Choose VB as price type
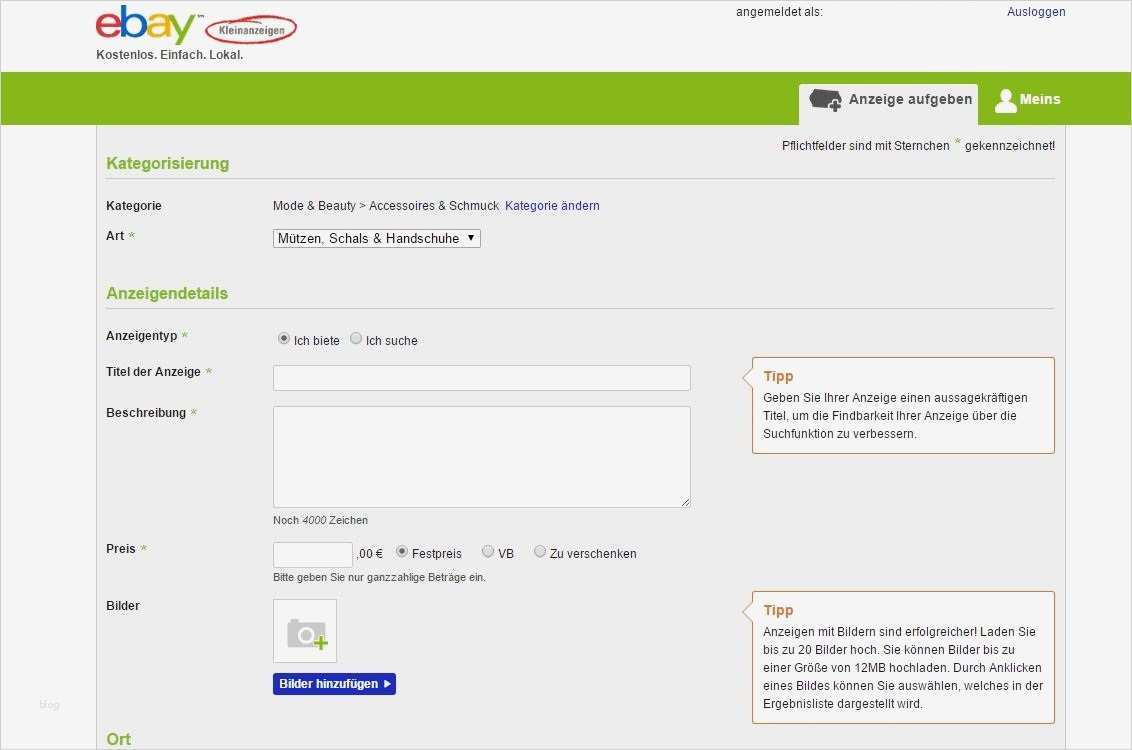 [x=488, y=550]
